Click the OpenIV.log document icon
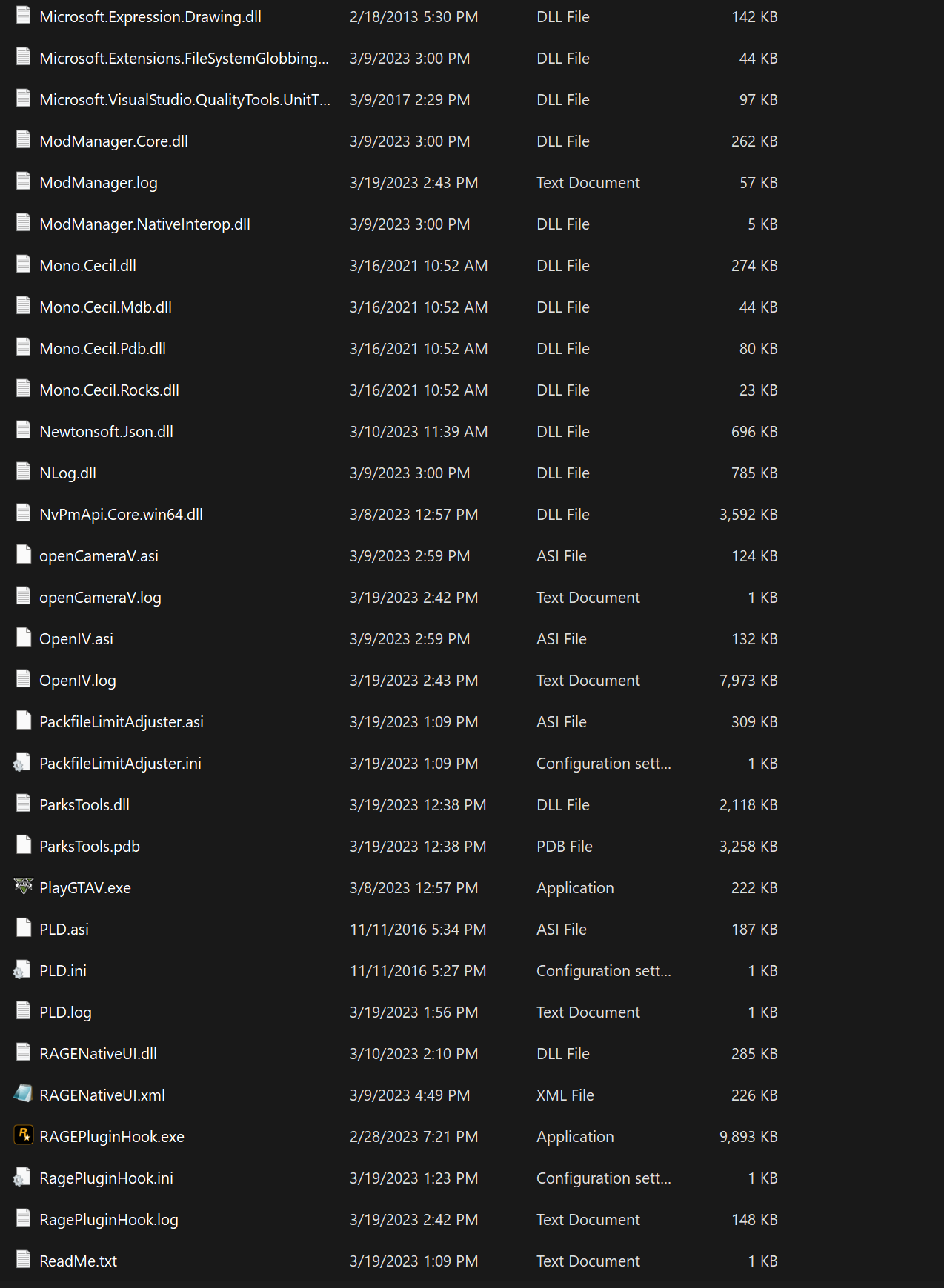This screenshot has width=944, height=1288. (24, 679)
